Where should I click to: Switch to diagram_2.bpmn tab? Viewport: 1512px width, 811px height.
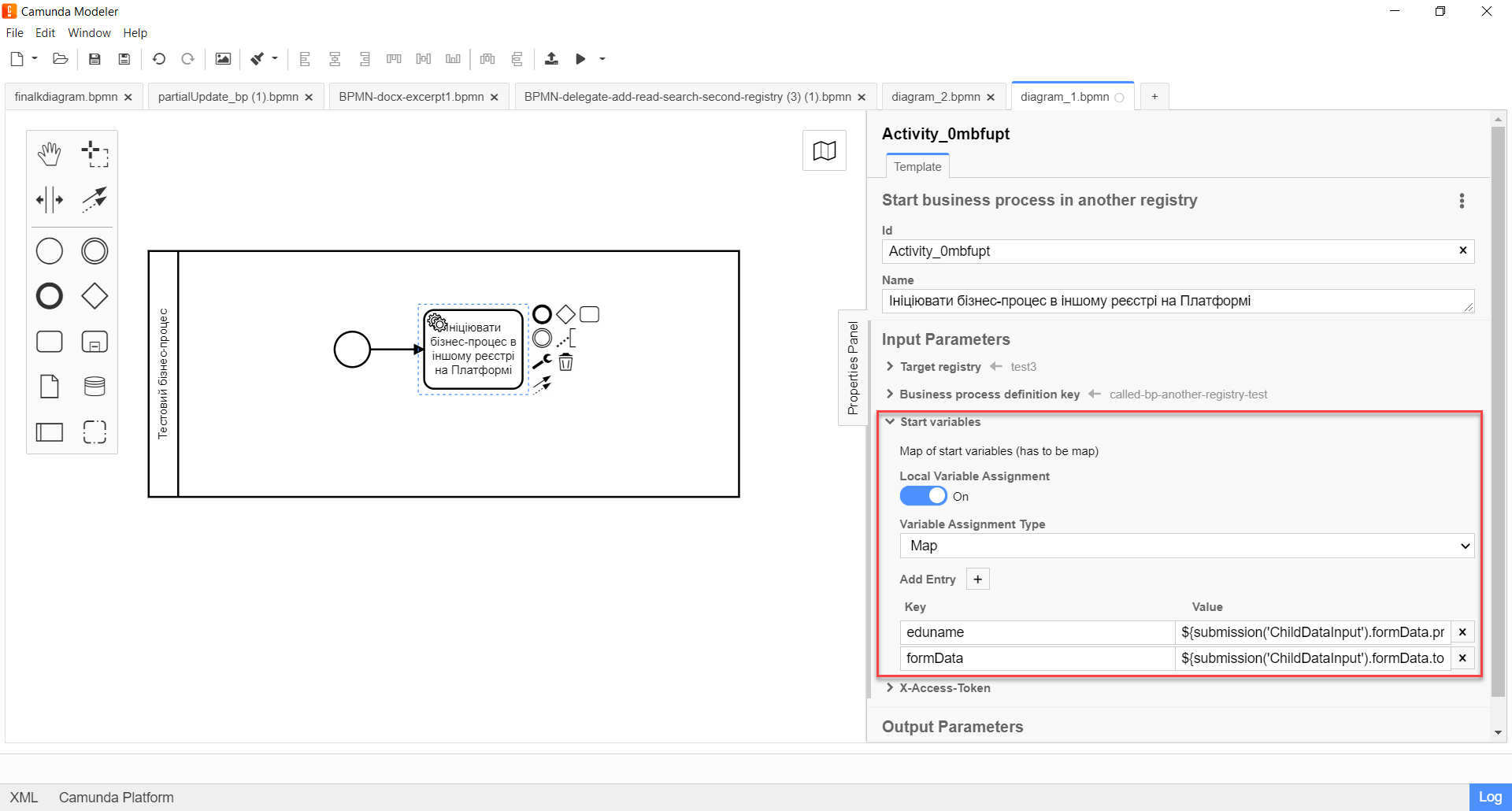pyautogui.click(x=936, y=97)
